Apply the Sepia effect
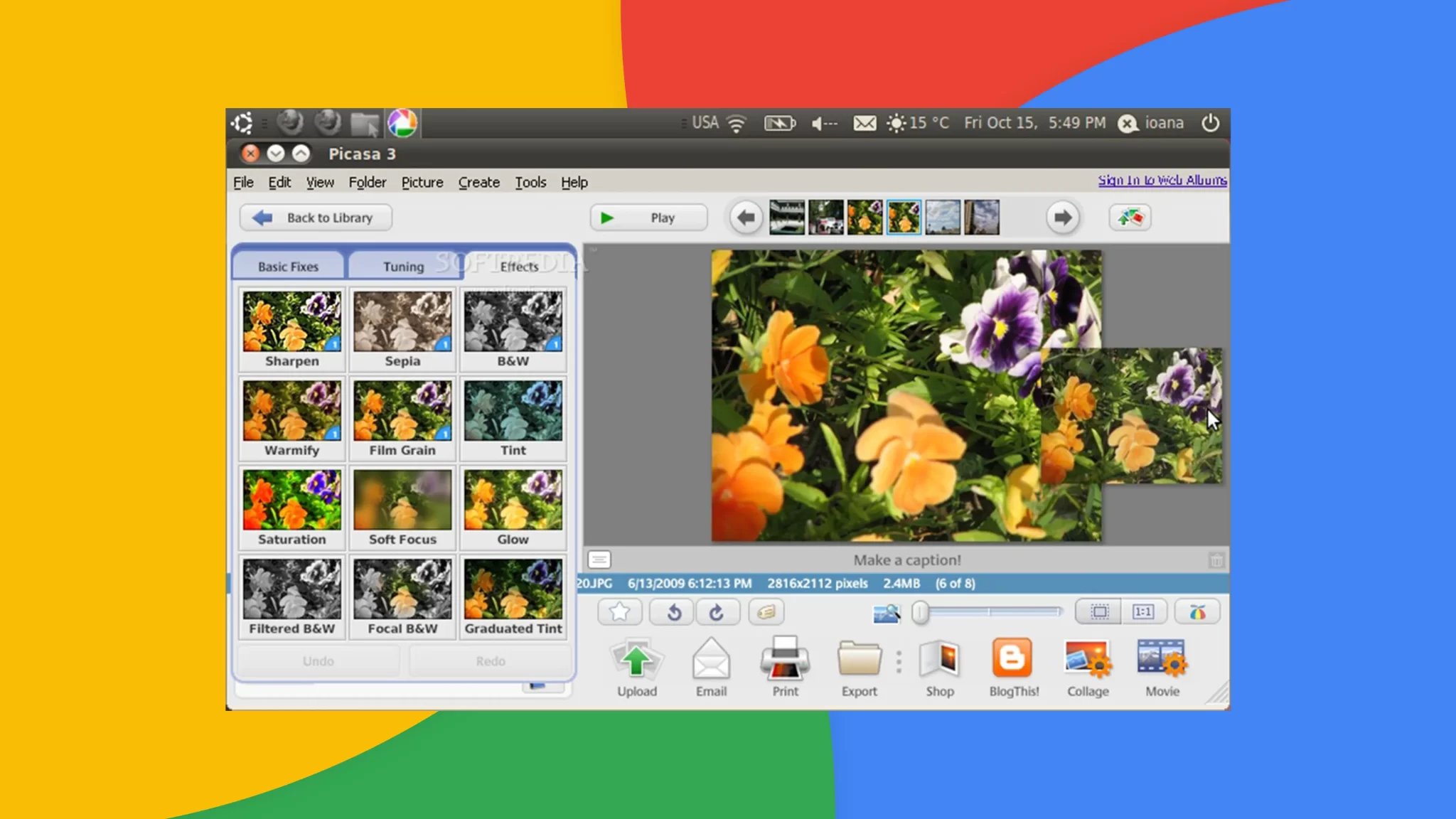This screenshot has height=819, width=1456. point(402,329)
